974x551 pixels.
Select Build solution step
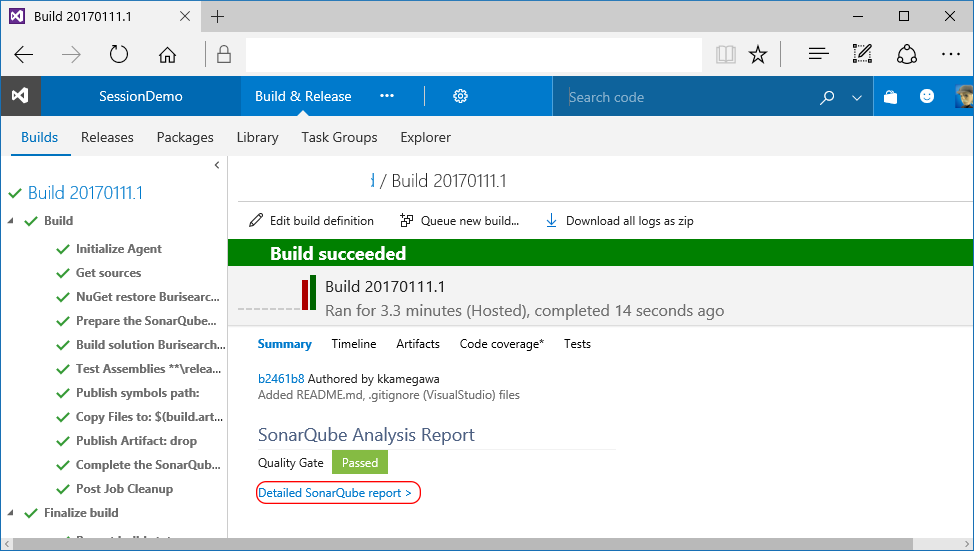pyautogui.click(x=150, y=345)
